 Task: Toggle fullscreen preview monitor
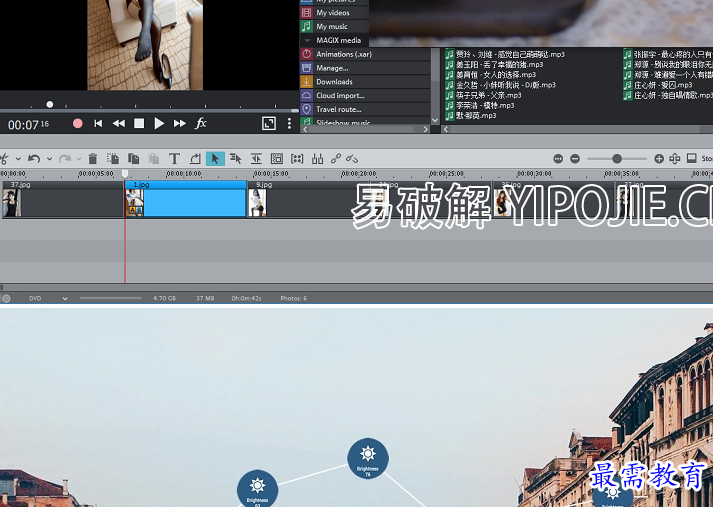[x=269, y=123]
